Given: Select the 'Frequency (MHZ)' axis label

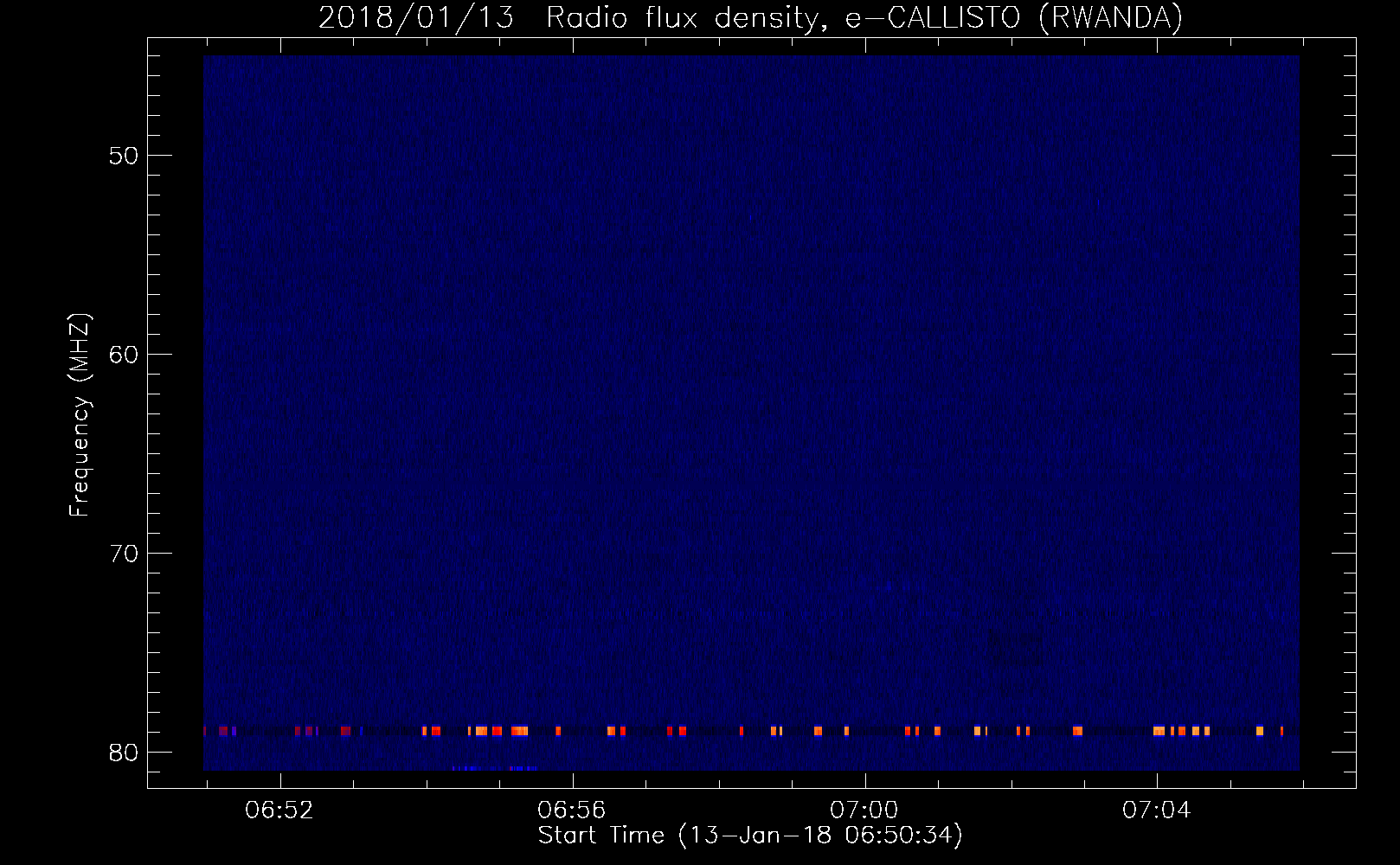Looking at the screenshot, I should pos(79,415).
